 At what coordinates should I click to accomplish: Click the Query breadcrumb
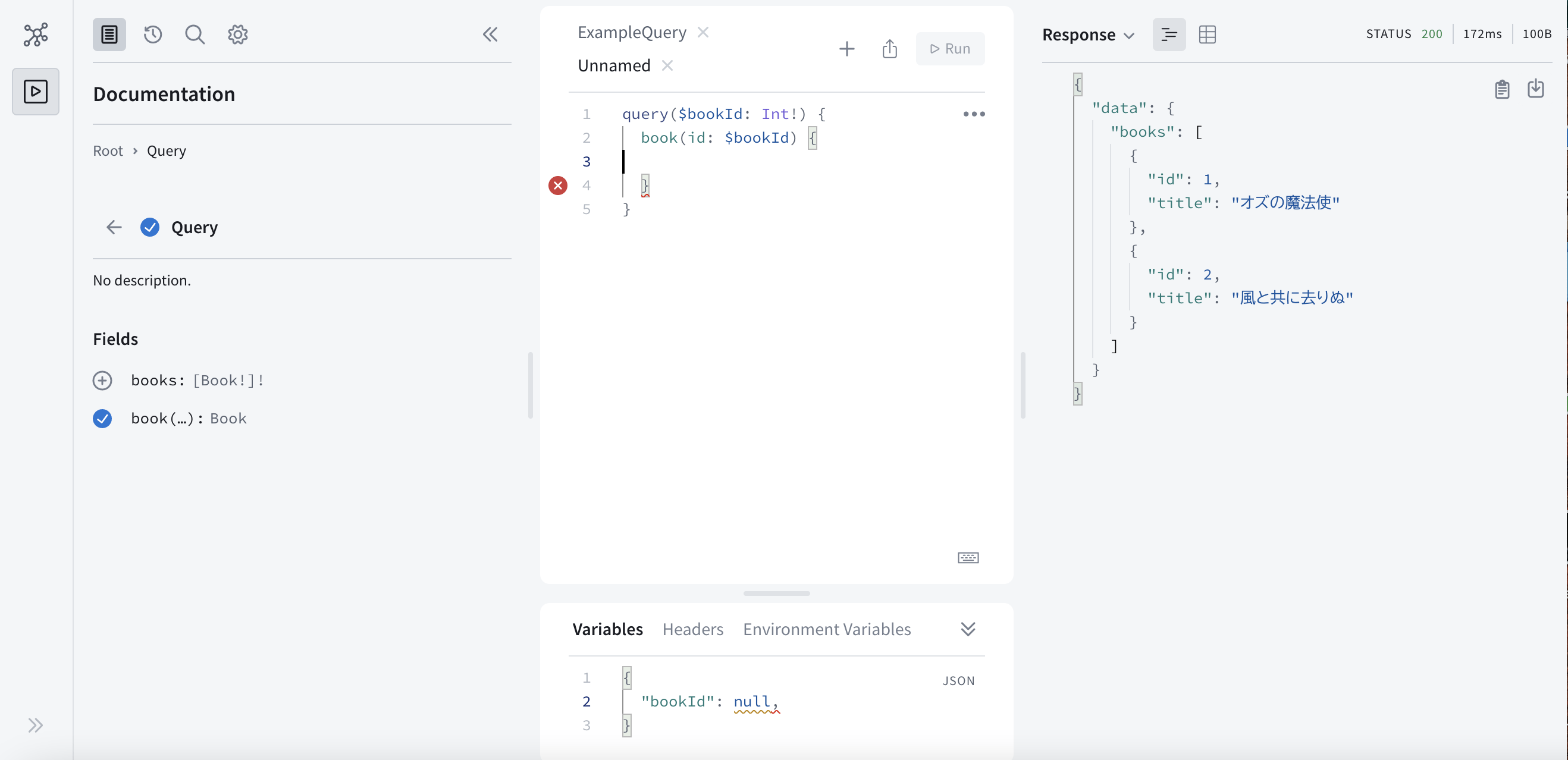[x=166, y=151]
